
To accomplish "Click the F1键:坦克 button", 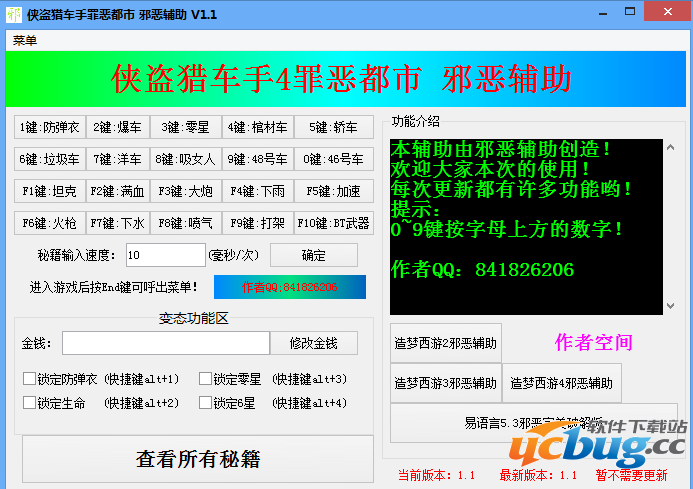I will click(x=50, y=191).
